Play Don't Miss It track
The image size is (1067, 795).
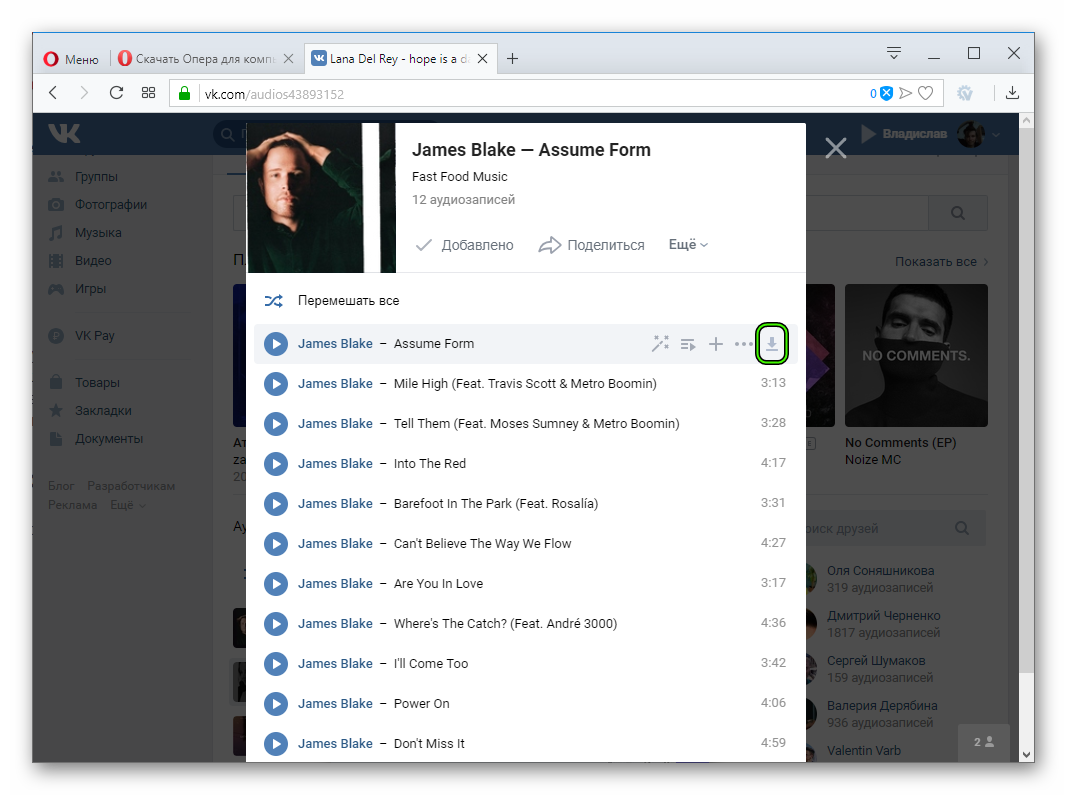276,744
